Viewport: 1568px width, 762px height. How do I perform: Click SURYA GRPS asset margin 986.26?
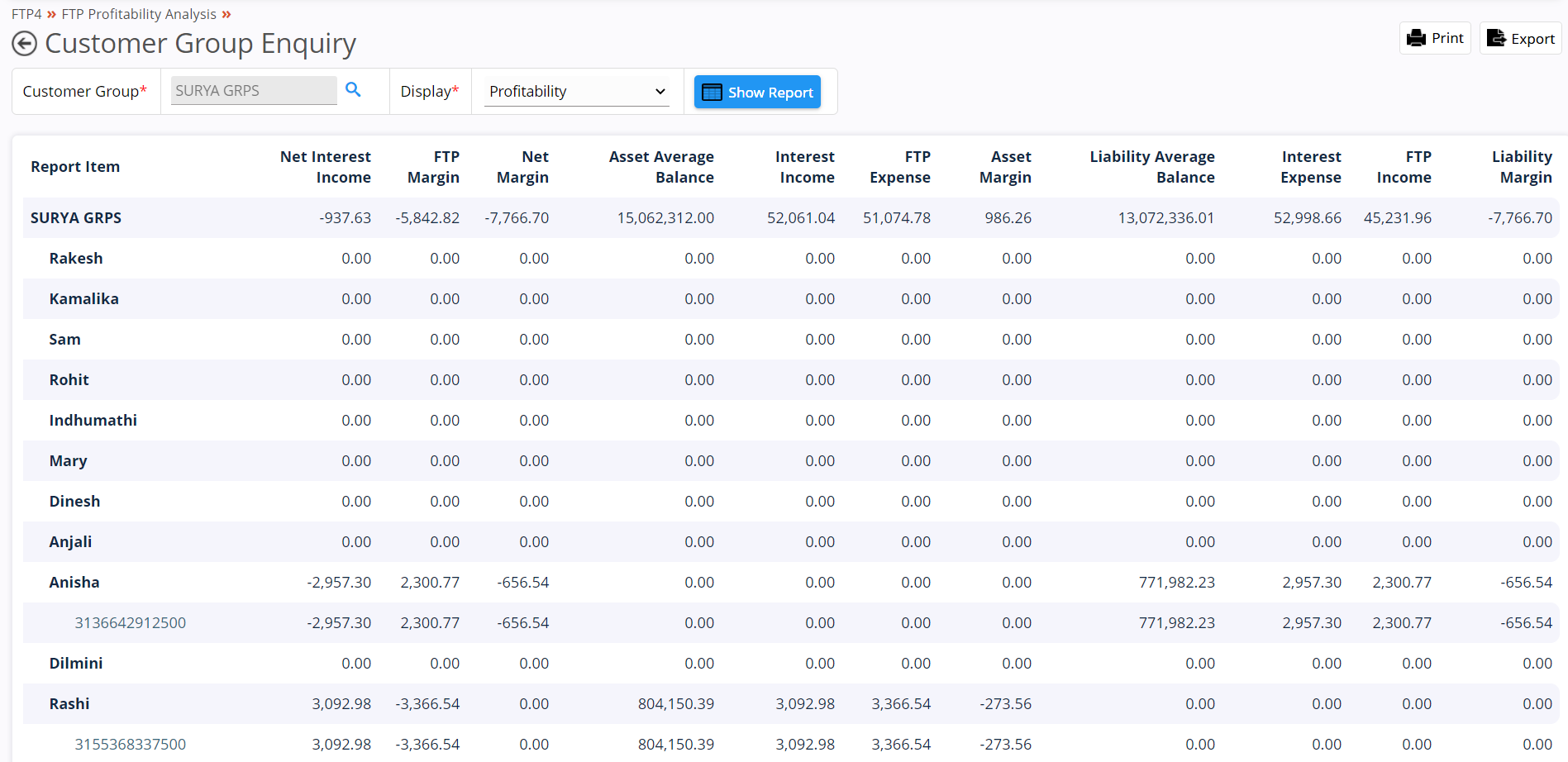(x=1008, y=218)
